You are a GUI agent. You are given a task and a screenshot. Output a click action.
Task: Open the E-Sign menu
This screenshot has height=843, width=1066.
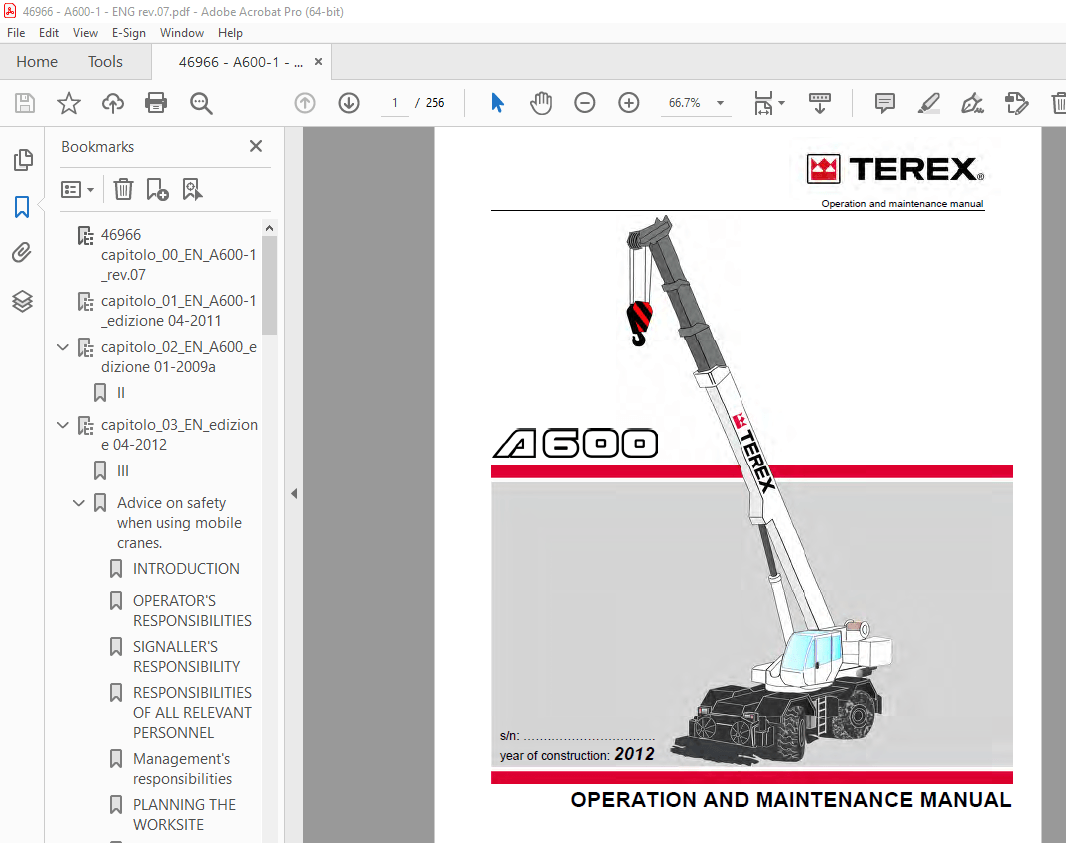tap(129, 33)
